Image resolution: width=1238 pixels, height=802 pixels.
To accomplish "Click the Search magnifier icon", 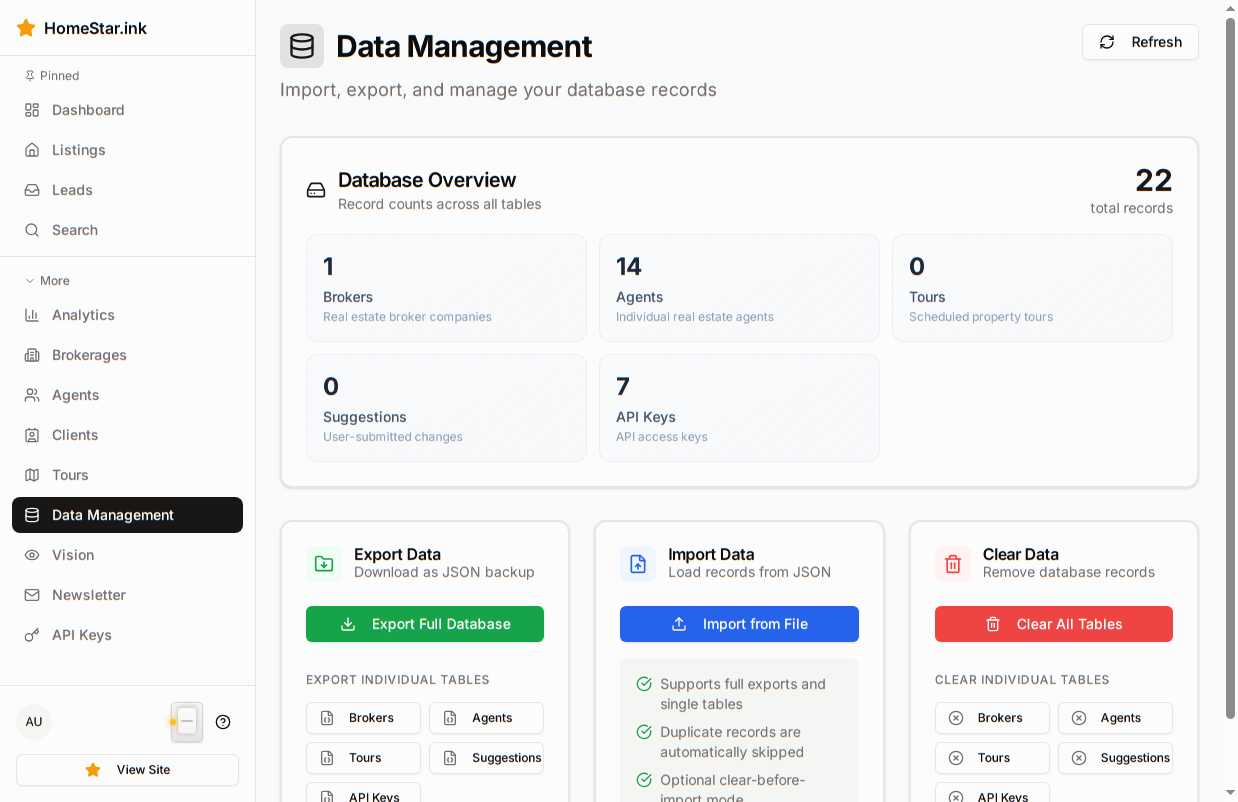I will click(x=31, y=230).
